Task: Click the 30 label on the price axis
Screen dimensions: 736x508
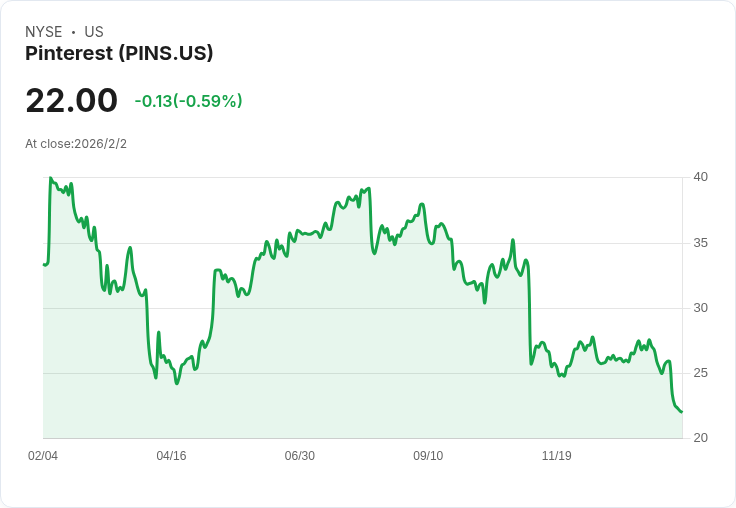Action: [701, 308]
